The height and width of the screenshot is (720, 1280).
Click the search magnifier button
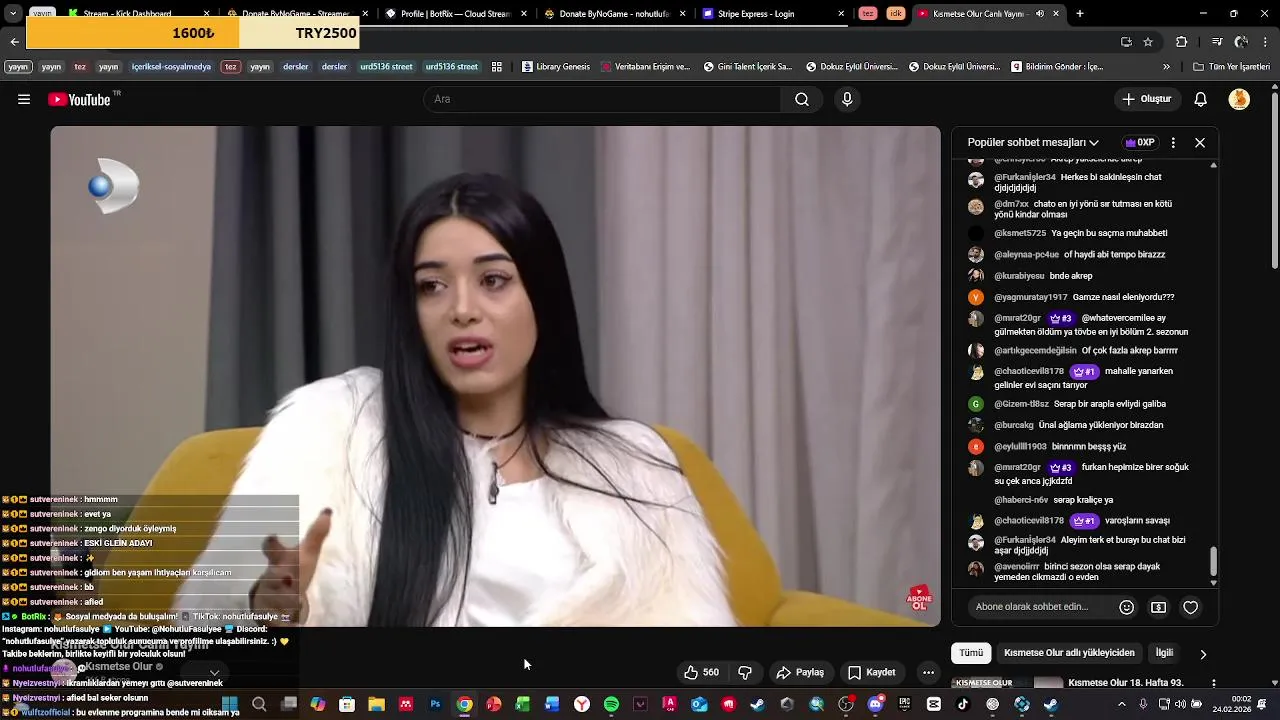tap(802, 99)
